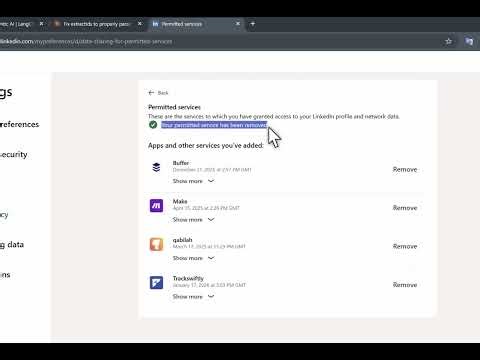The image size is (480, 360).
Task: Click the 'service has been removed' confirmation message
Action: (214, 125)
